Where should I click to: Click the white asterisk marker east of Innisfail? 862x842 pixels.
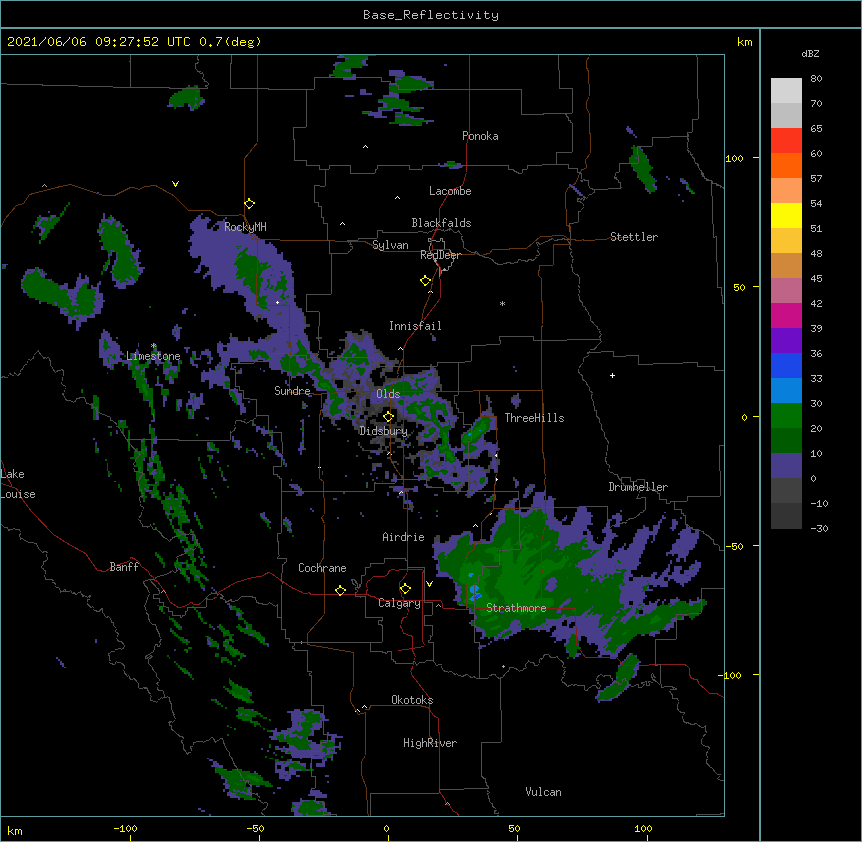pos(502,303)
